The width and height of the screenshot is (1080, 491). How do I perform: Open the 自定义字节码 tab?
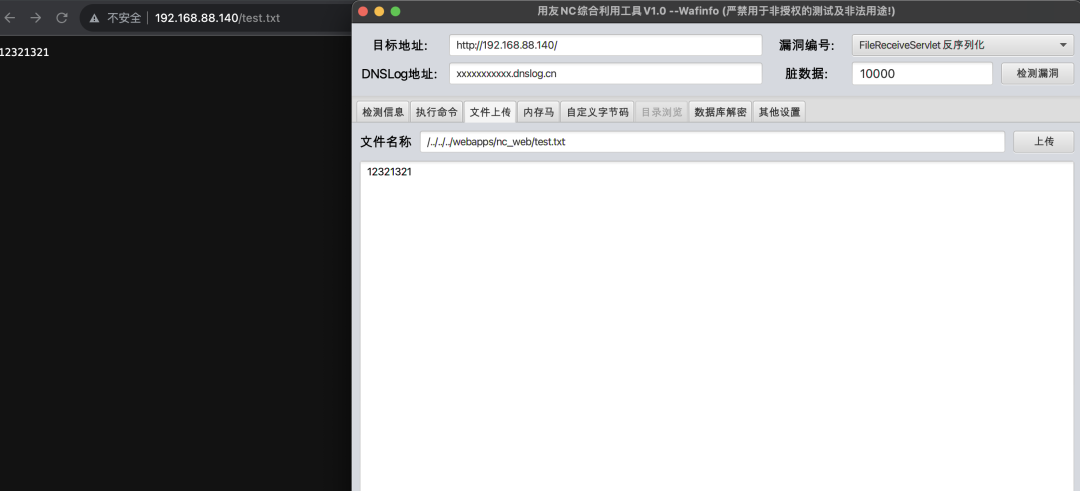pos(598,112)
